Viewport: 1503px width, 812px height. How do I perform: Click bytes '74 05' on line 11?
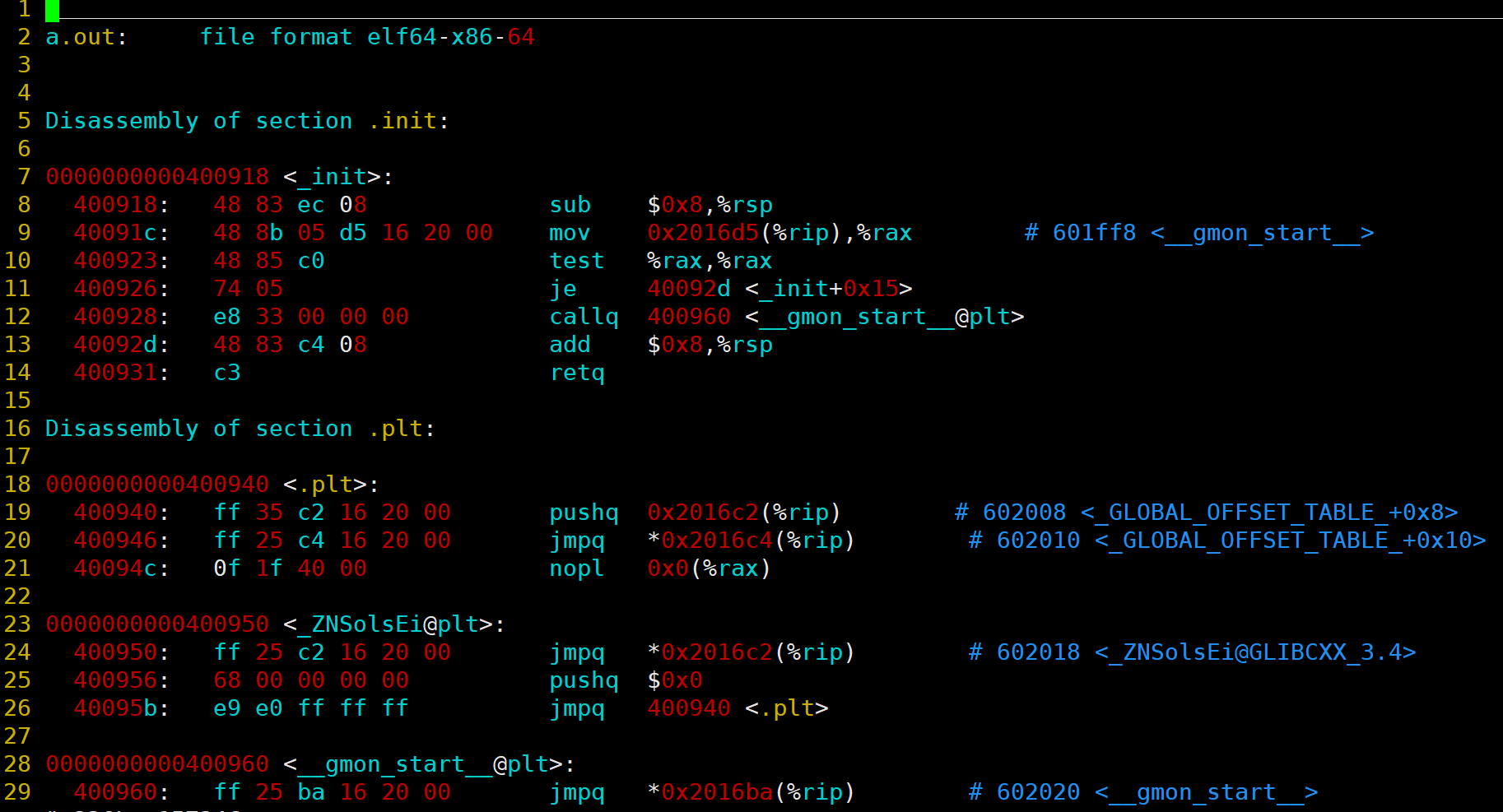click(248, 289)
